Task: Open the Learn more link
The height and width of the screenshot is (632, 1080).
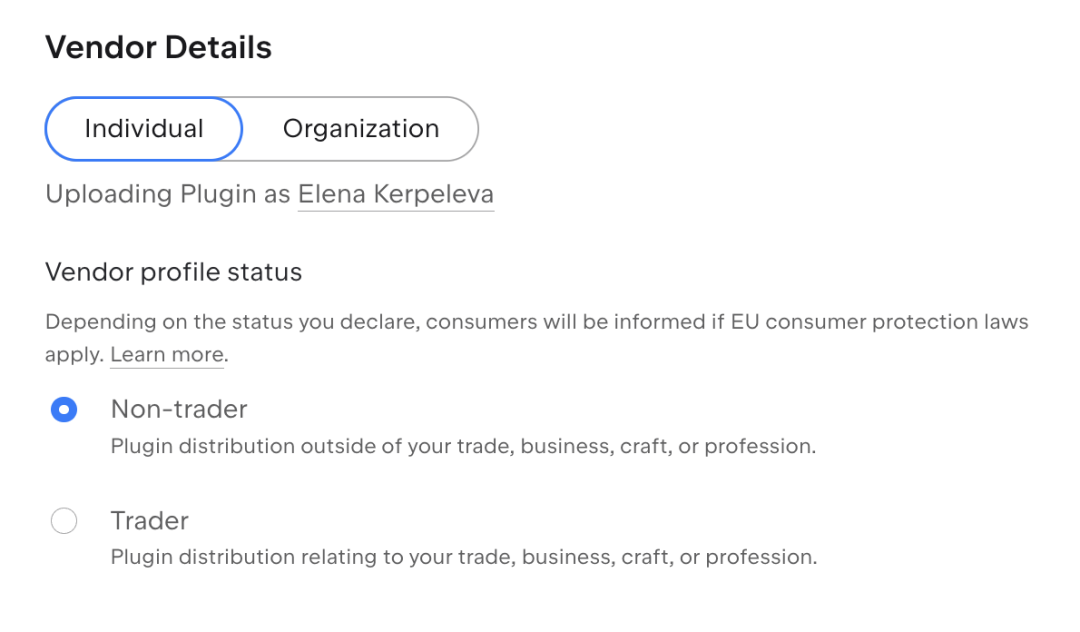Action: 167,355
